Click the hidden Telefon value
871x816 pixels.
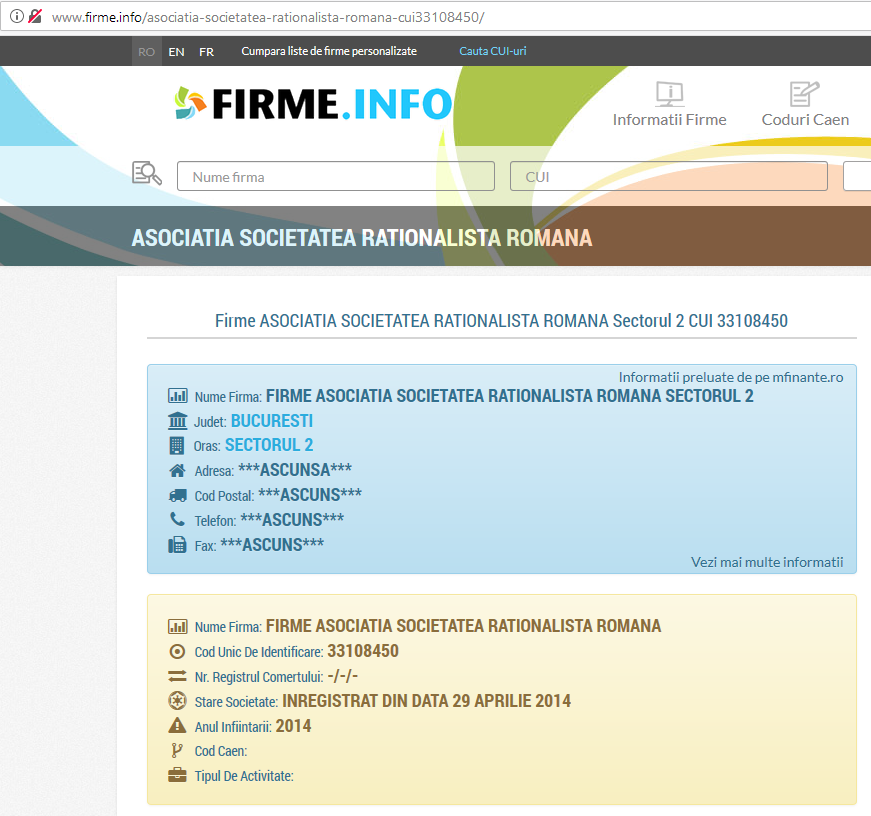tap(292, 519)
